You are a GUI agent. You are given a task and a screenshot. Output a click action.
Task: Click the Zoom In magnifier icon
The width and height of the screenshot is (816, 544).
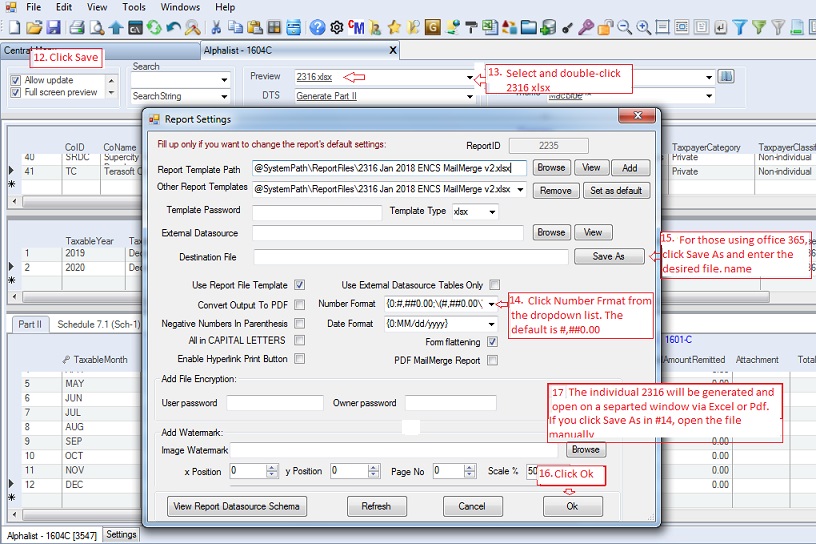pyautogui.click(x=643, y=27)
